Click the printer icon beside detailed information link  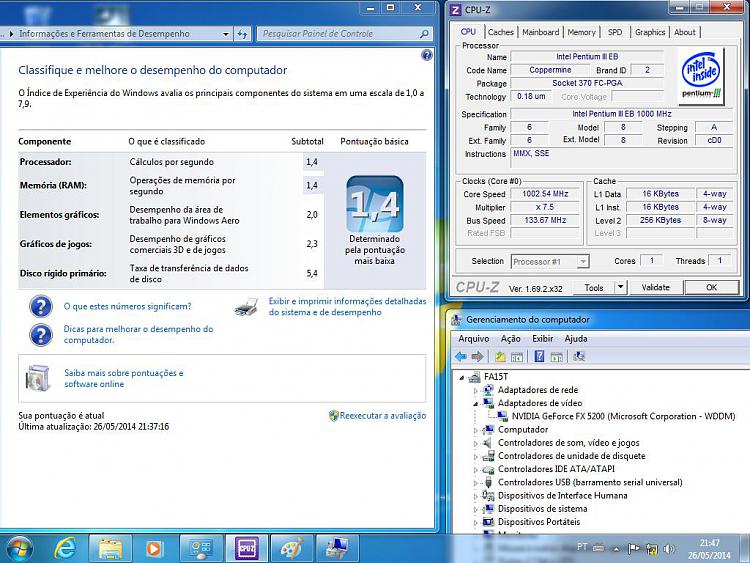247,307
